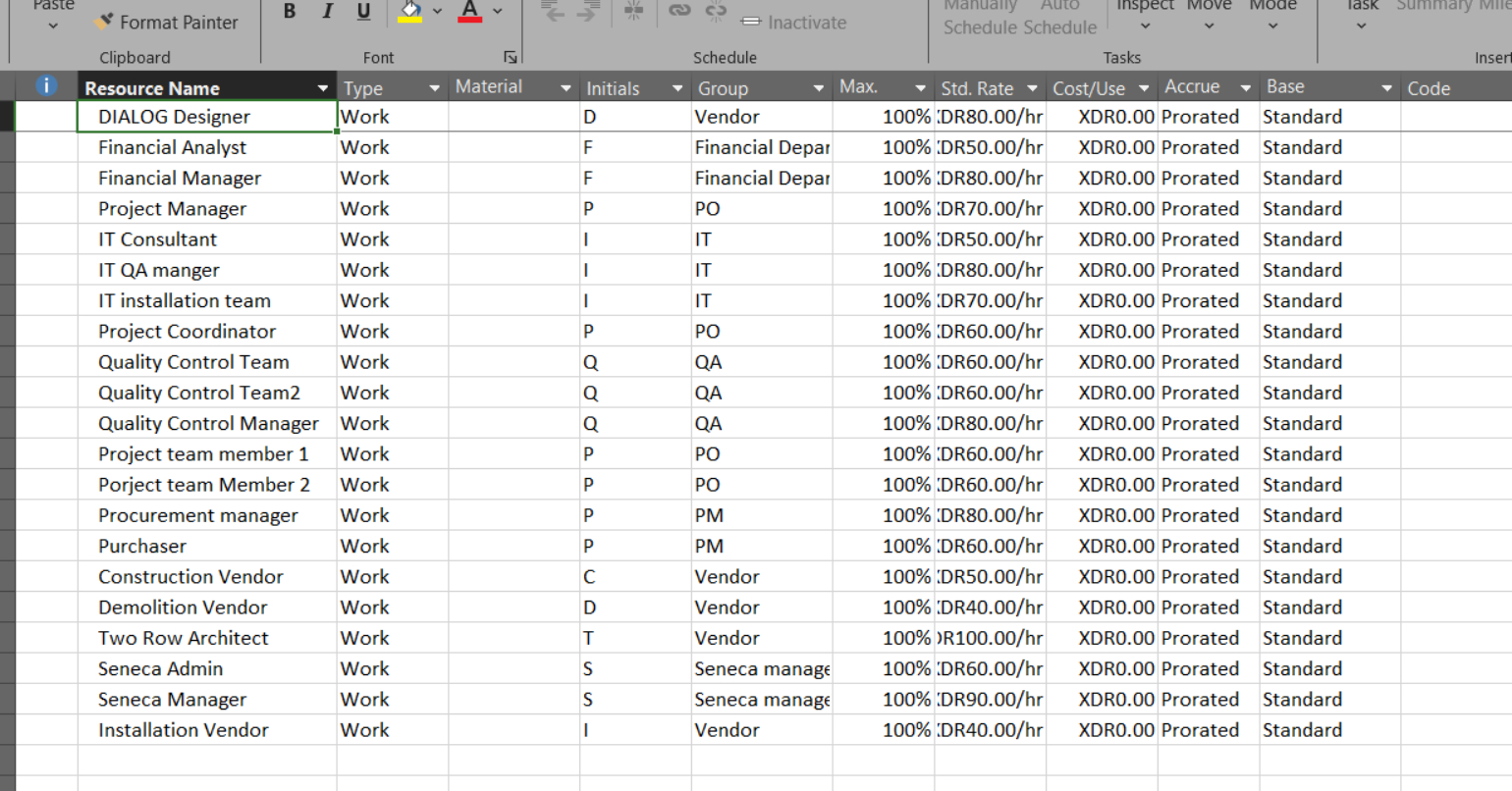Open the Accrue column filter arrow
The width and height of the screenshot is (1512, 791).
click(1246, 88)
